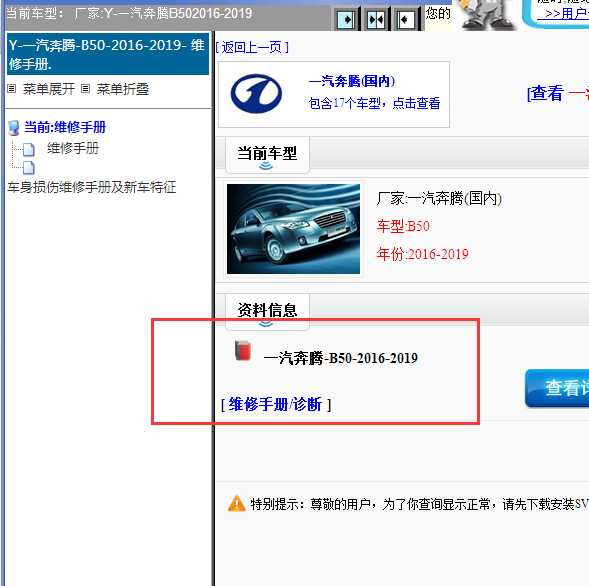Click the 特别提示 notice text
The height and width of the screenshot is (586, 589).
419,504
